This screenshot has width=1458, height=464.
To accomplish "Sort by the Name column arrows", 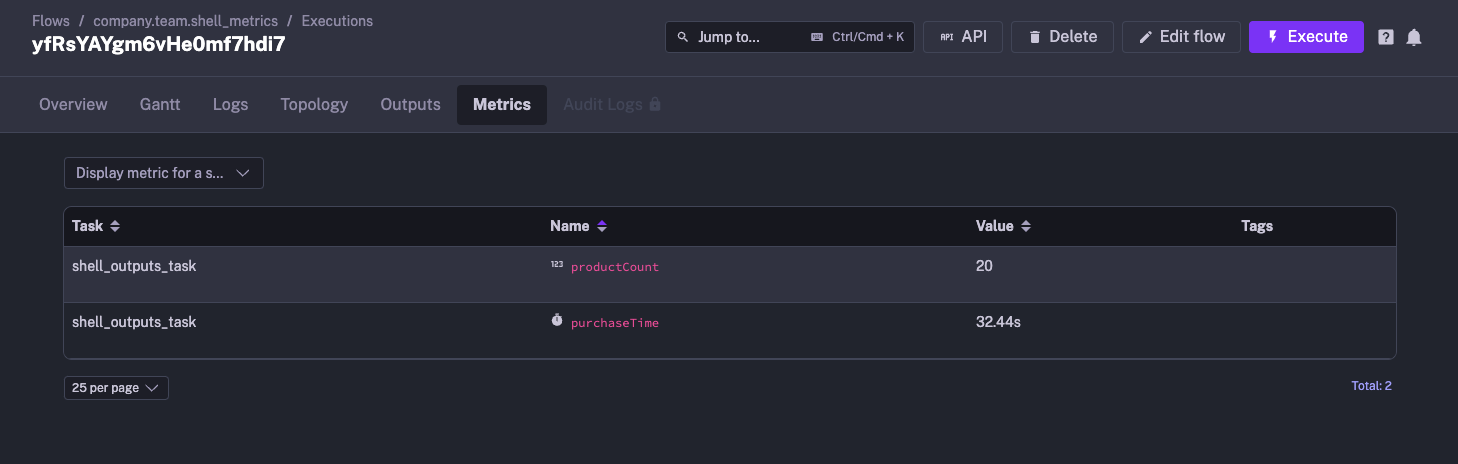I will pyautogui.click(x=602, y=227).
